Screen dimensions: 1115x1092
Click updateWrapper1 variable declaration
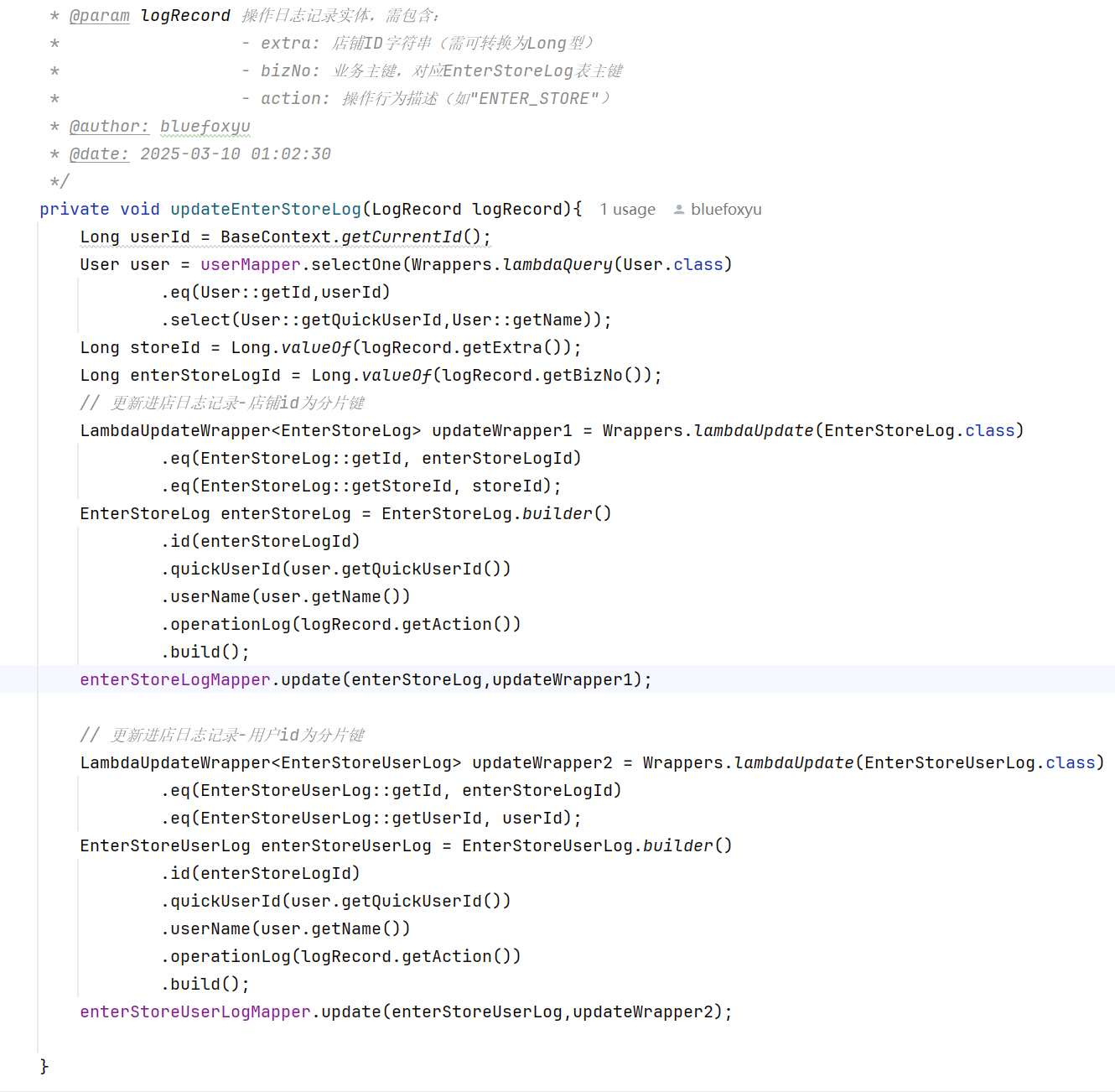[502, 431]
